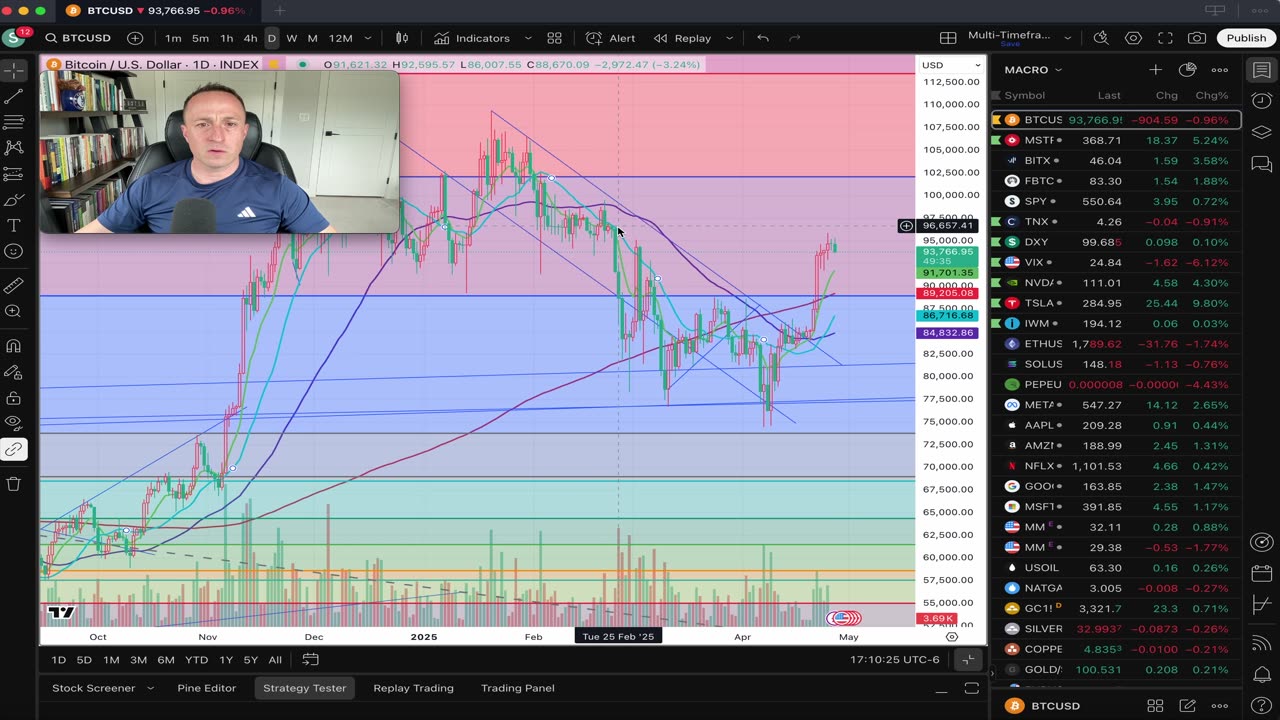Image resolution: width=1280 pixels, height=720 pixels.
Task: Redo the chart action
Action: pyautogui.click(x=795, y=38)
